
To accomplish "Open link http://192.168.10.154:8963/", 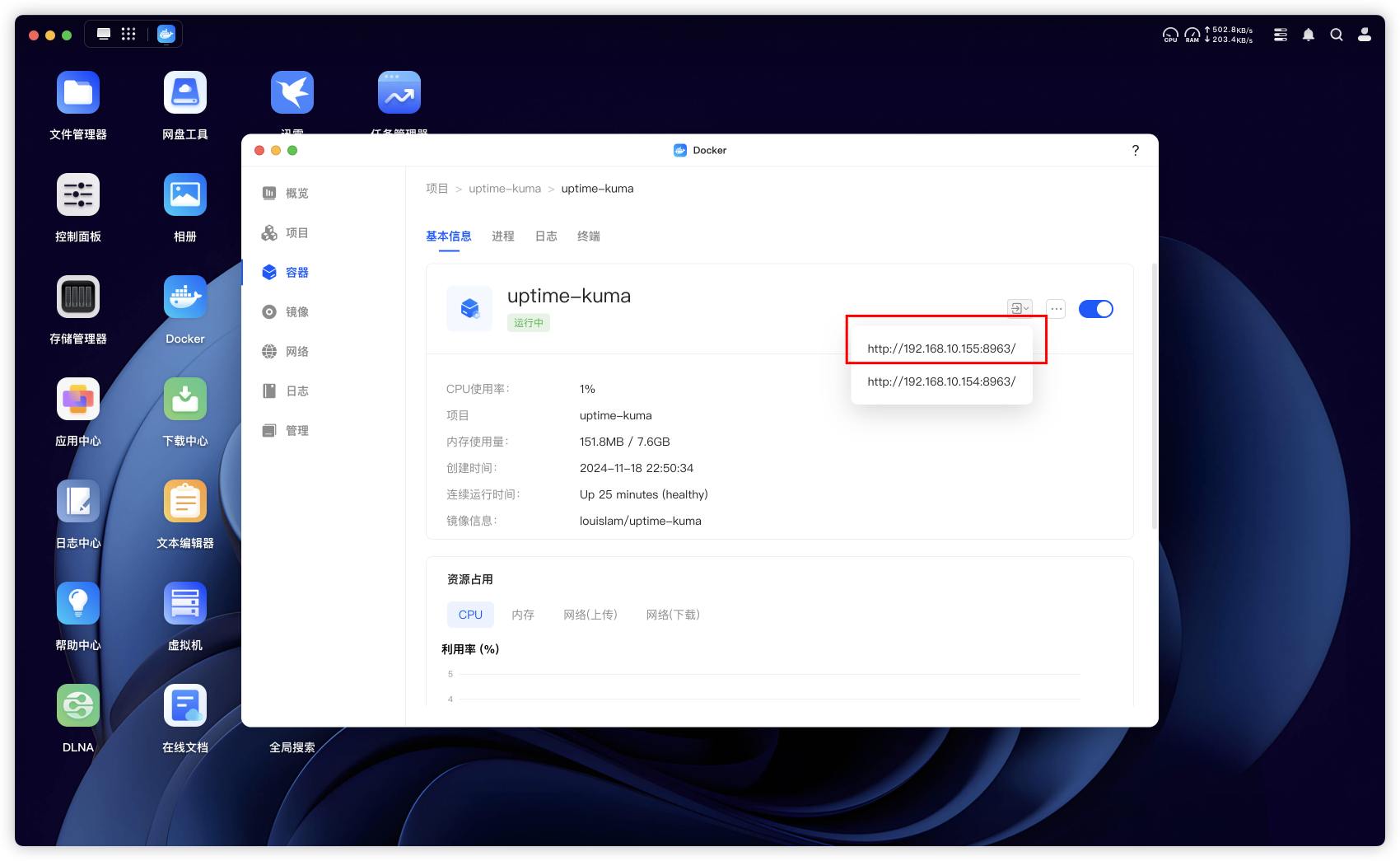I will pyautogui.click(x=941, y=381).
